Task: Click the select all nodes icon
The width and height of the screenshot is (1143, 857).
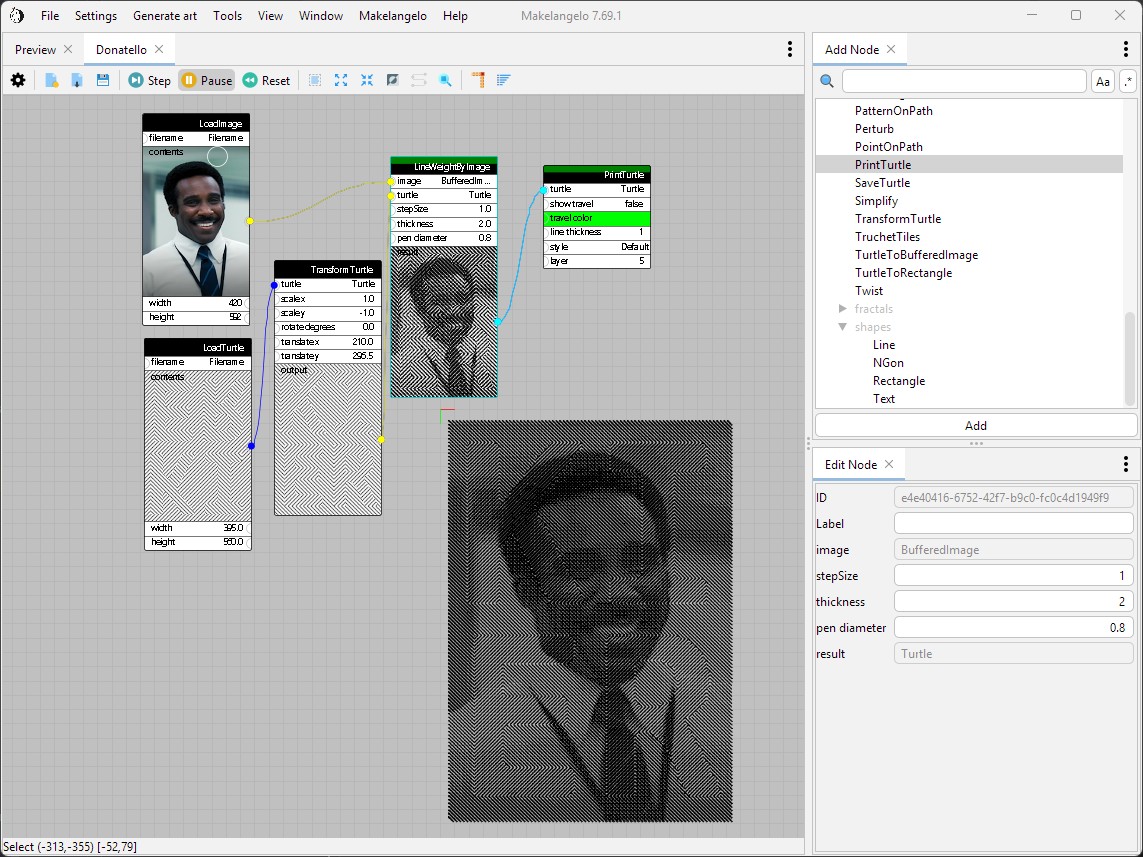Action: pyautogui.click(x=315, y=80)
